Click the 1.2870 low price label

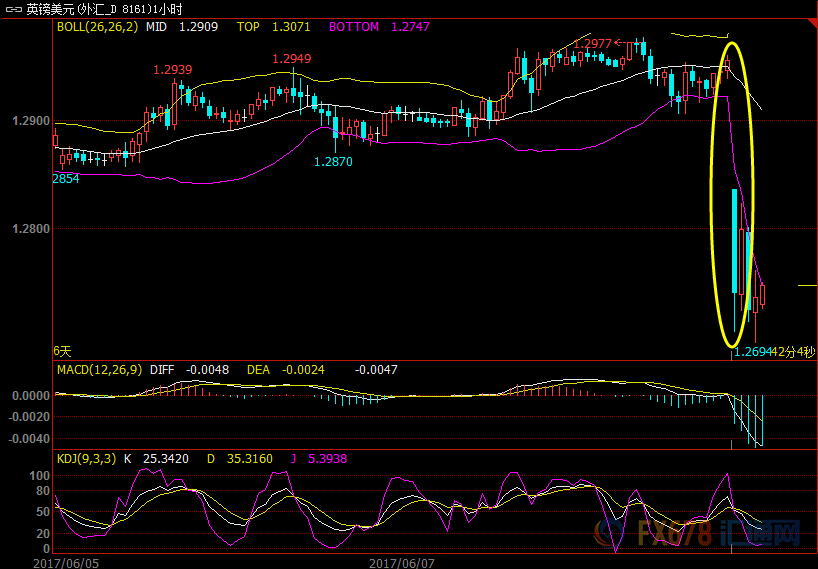pyautogui.click(x=333, y=162)
